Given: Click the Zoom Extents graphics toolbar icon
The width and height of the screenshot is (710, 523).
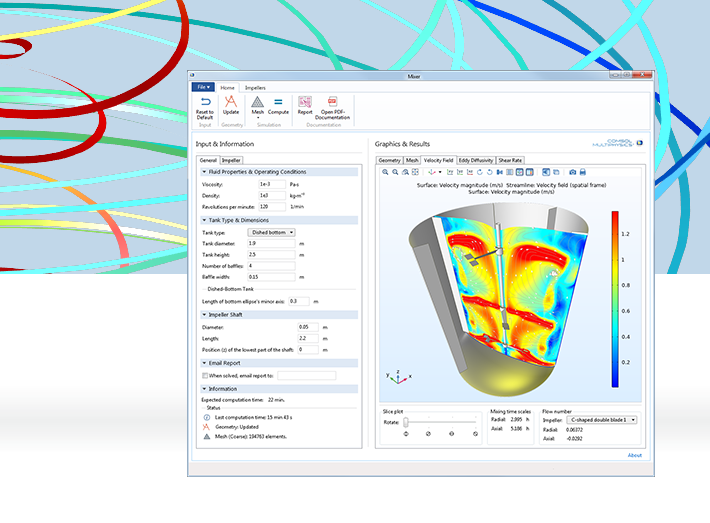Looking at the screenshot, I should pyautogui.click(x=415, y=172).
